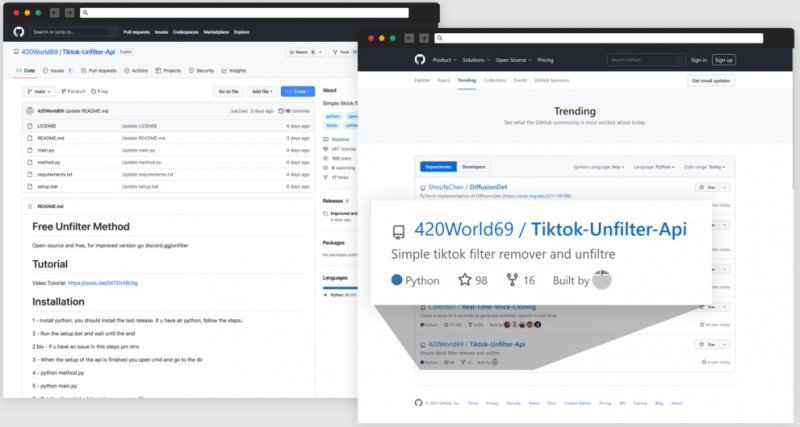This screenshot has width=800, height=427.
Task: Click the Search GitHub input field
Action: coord(641,60)
